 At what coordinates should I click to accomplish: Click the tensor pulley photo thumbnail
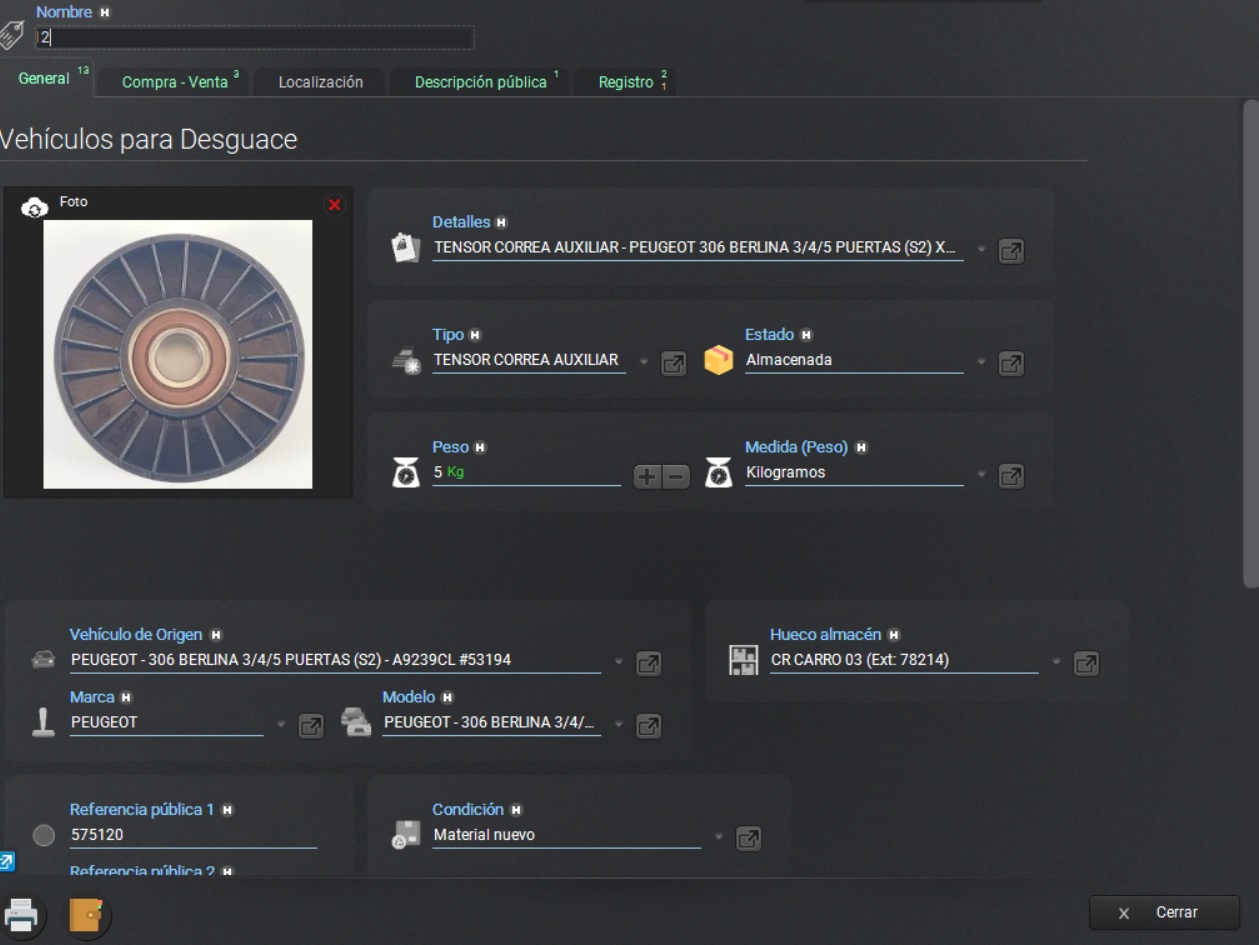pyautogui.click(x=178, y=354)
